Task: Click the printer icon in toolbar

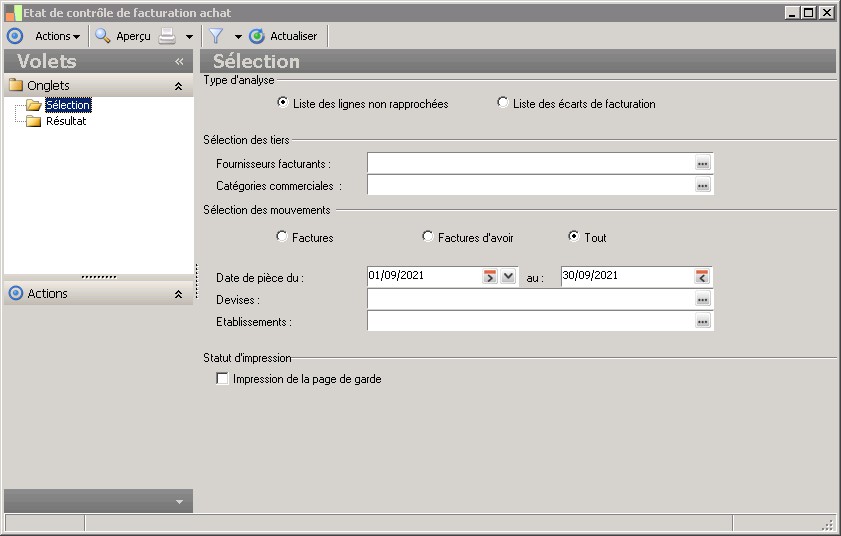Action: click(x=168, y=36)
